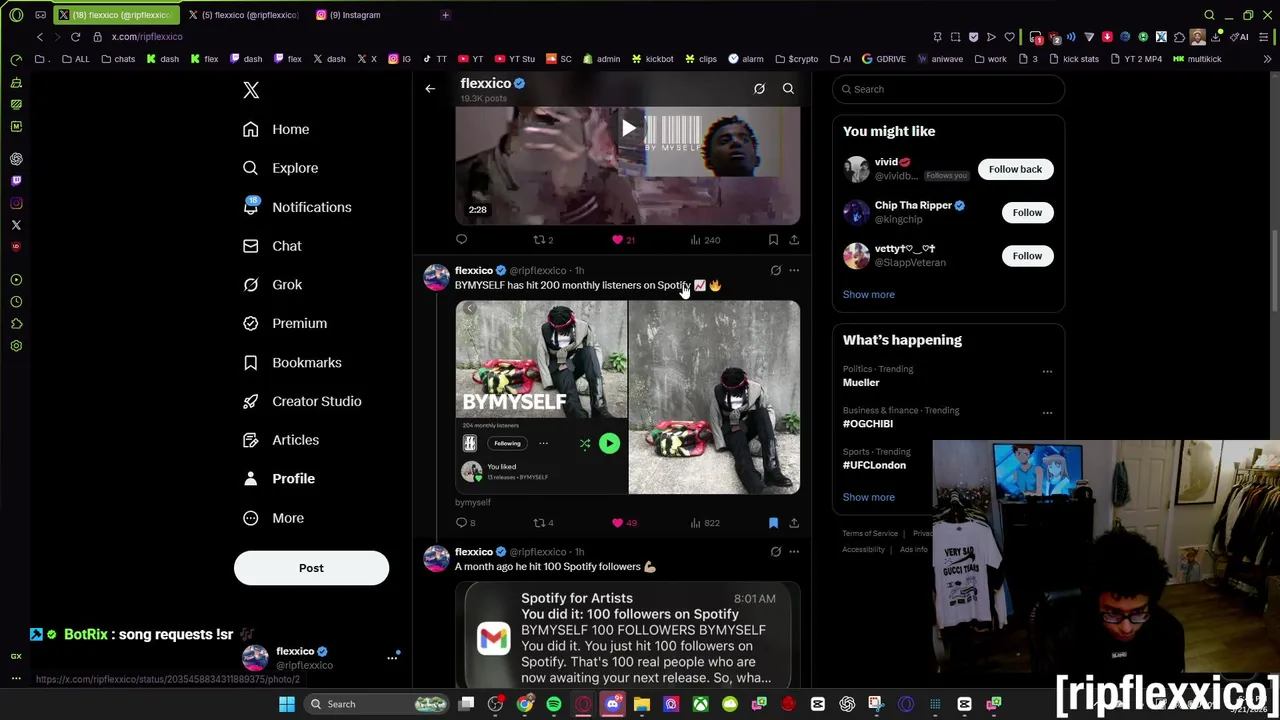Go to Home in sidebar
The image size is (1280, 720).
(277, 129)
